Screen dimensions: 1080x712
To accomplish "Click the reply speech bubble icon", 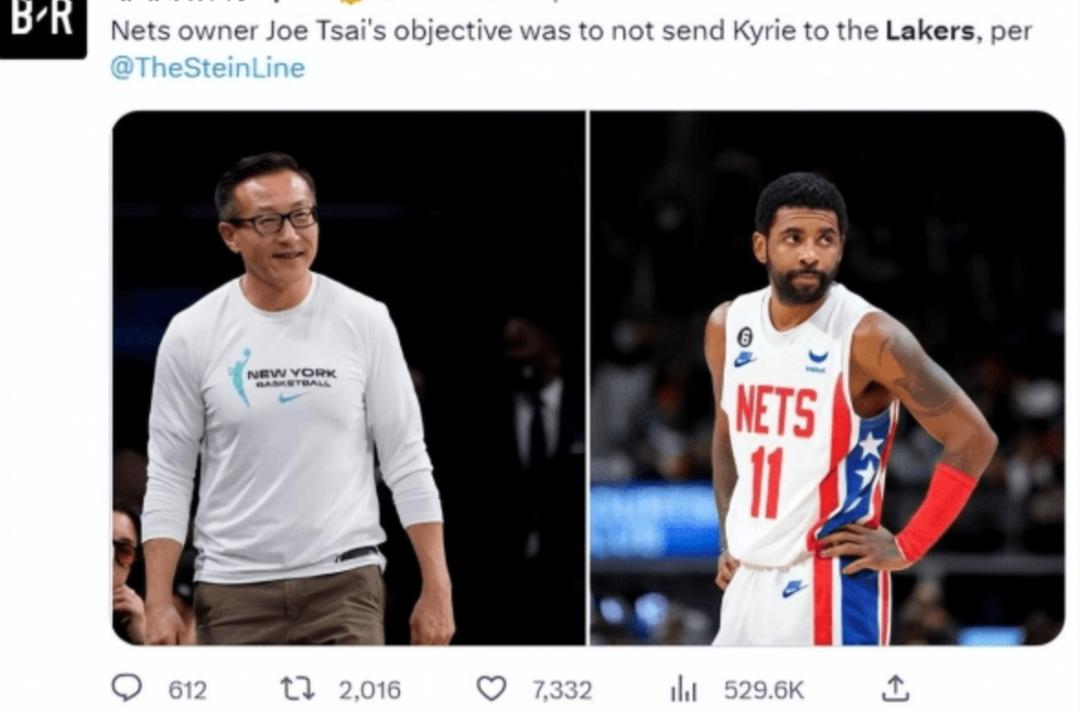I will 127,687.
